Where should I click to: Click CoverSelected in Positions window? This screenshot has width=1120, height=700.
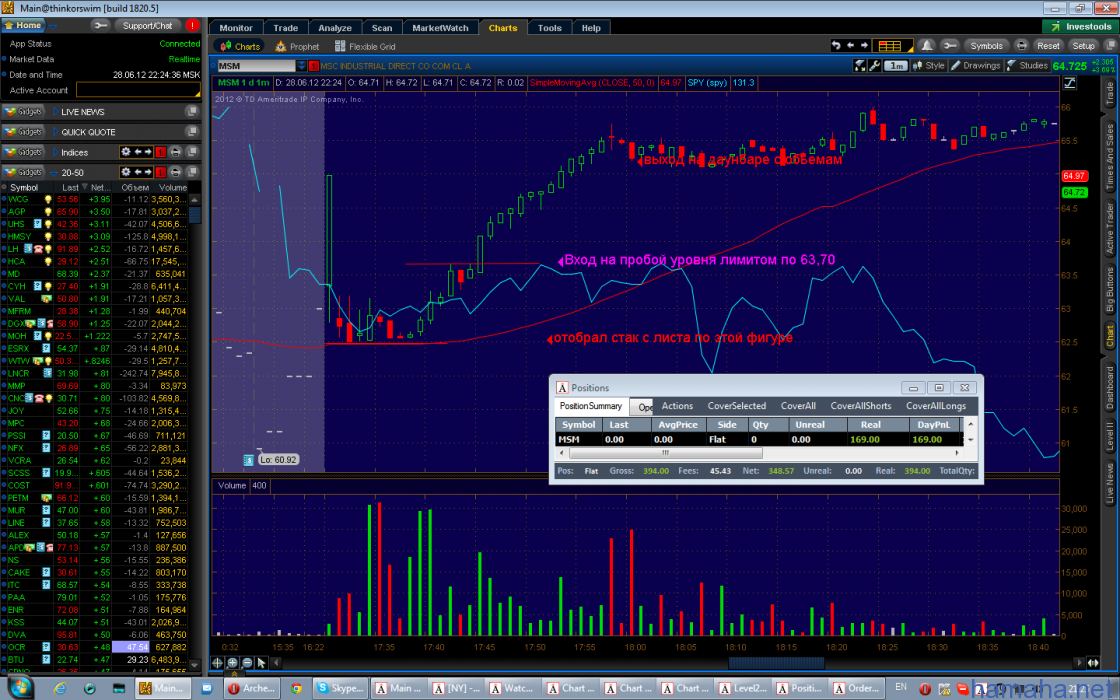pos(736,406)
